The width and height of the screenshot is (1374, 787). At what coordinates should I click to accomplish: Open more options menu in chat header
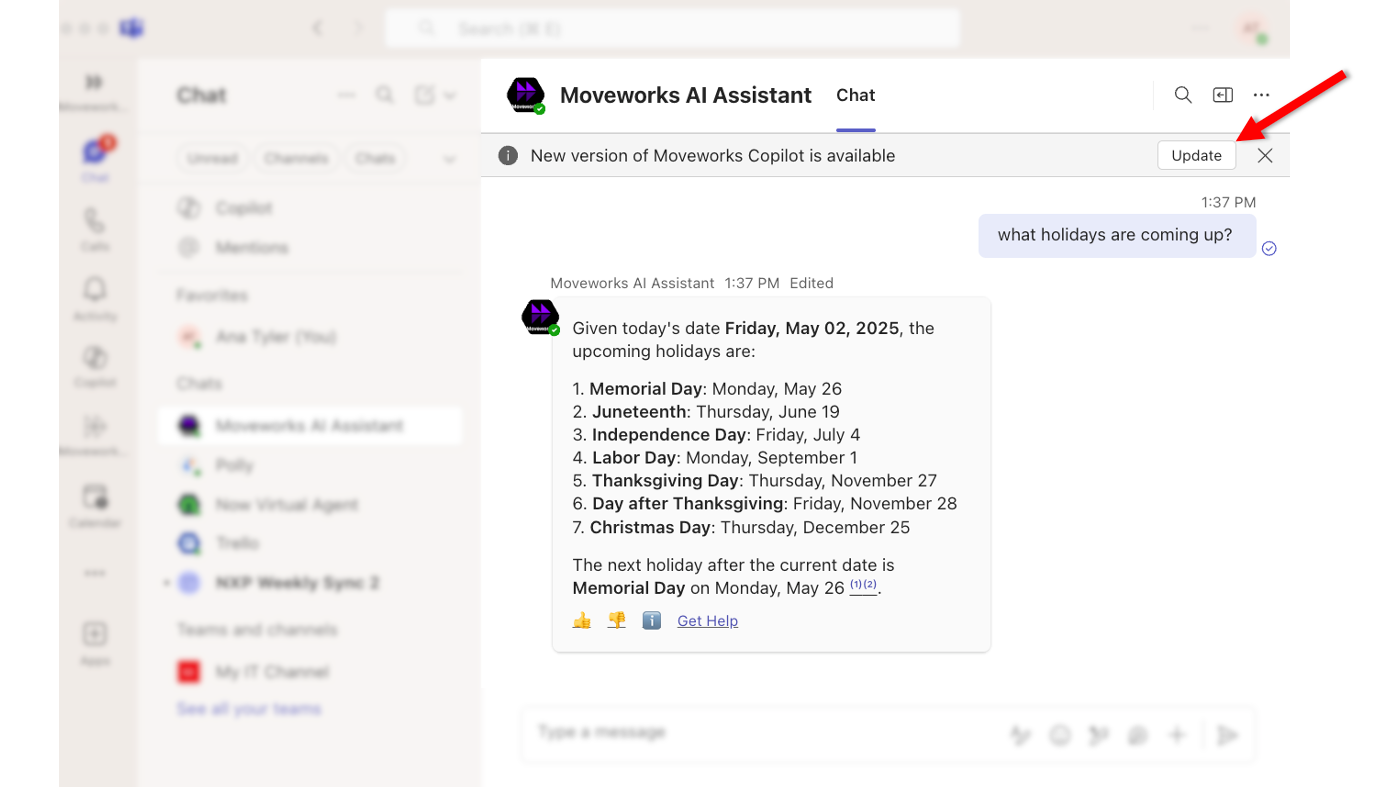1261,95
